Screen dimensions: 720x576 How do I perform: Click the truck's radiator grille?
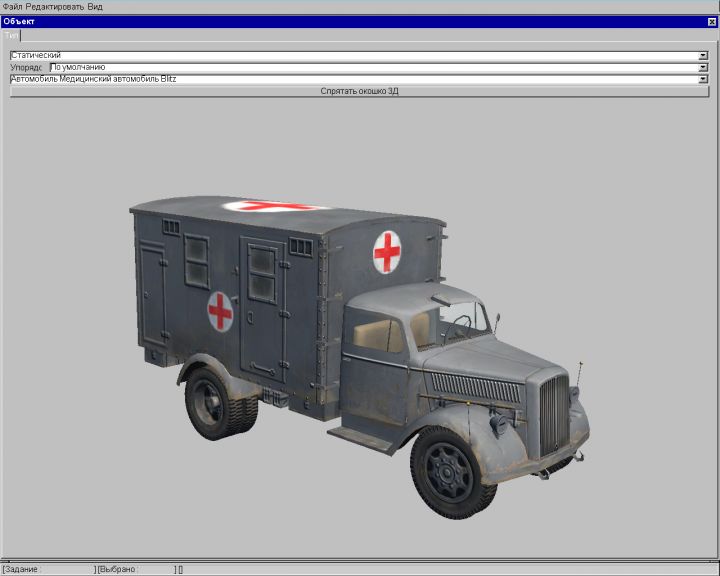[x=552, y=414]
